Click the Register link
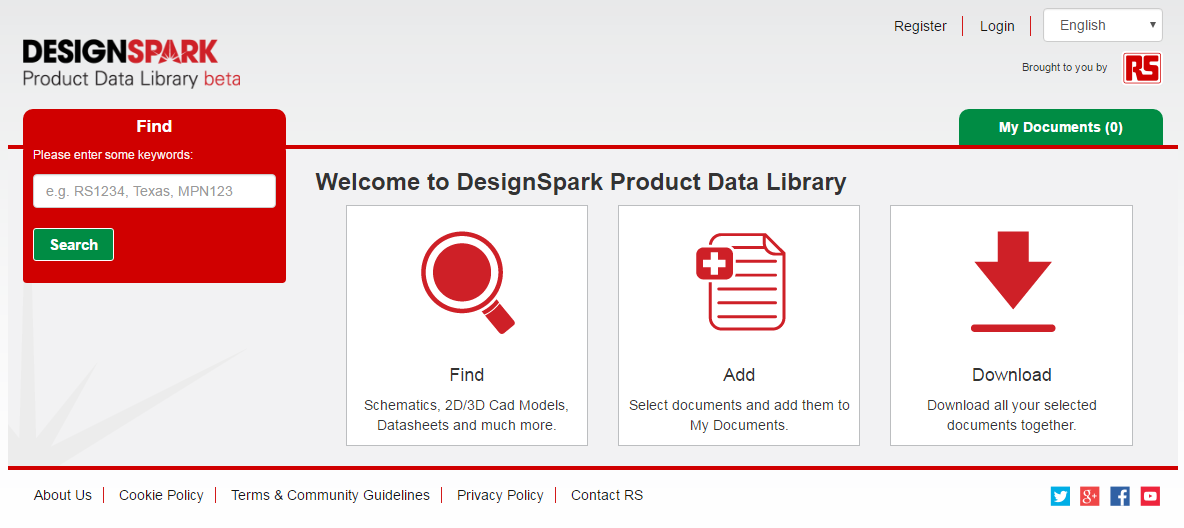This screenshot has width=1184, height=528. coord(920,26)
